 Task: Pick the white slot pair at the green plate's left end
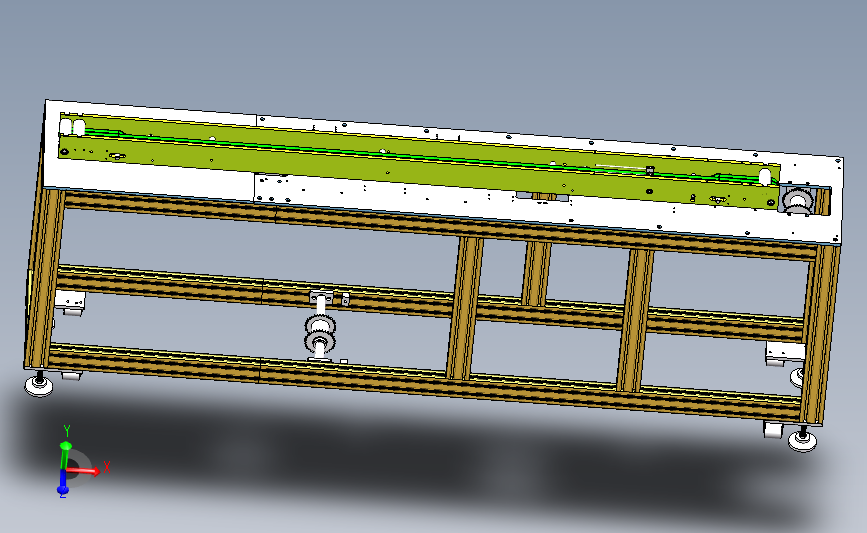click(72, 127)
